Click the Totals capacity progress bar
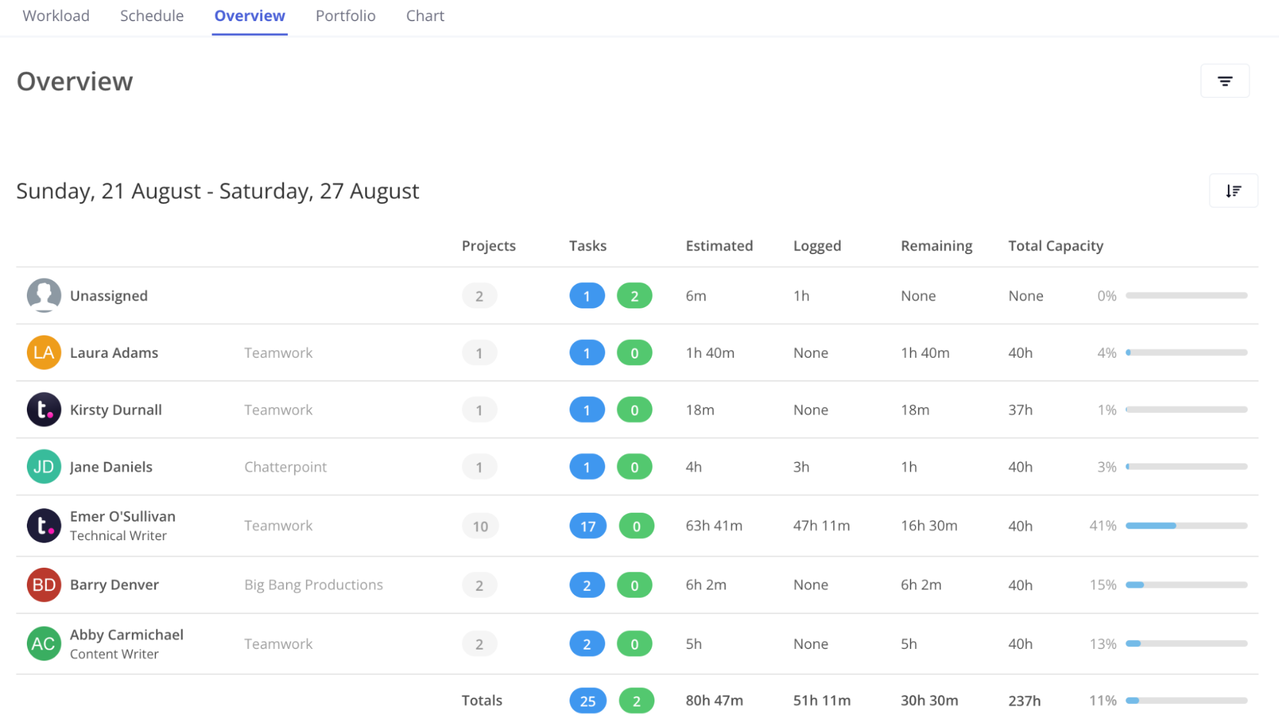 pyautogui.click(x=1186, y=700)
